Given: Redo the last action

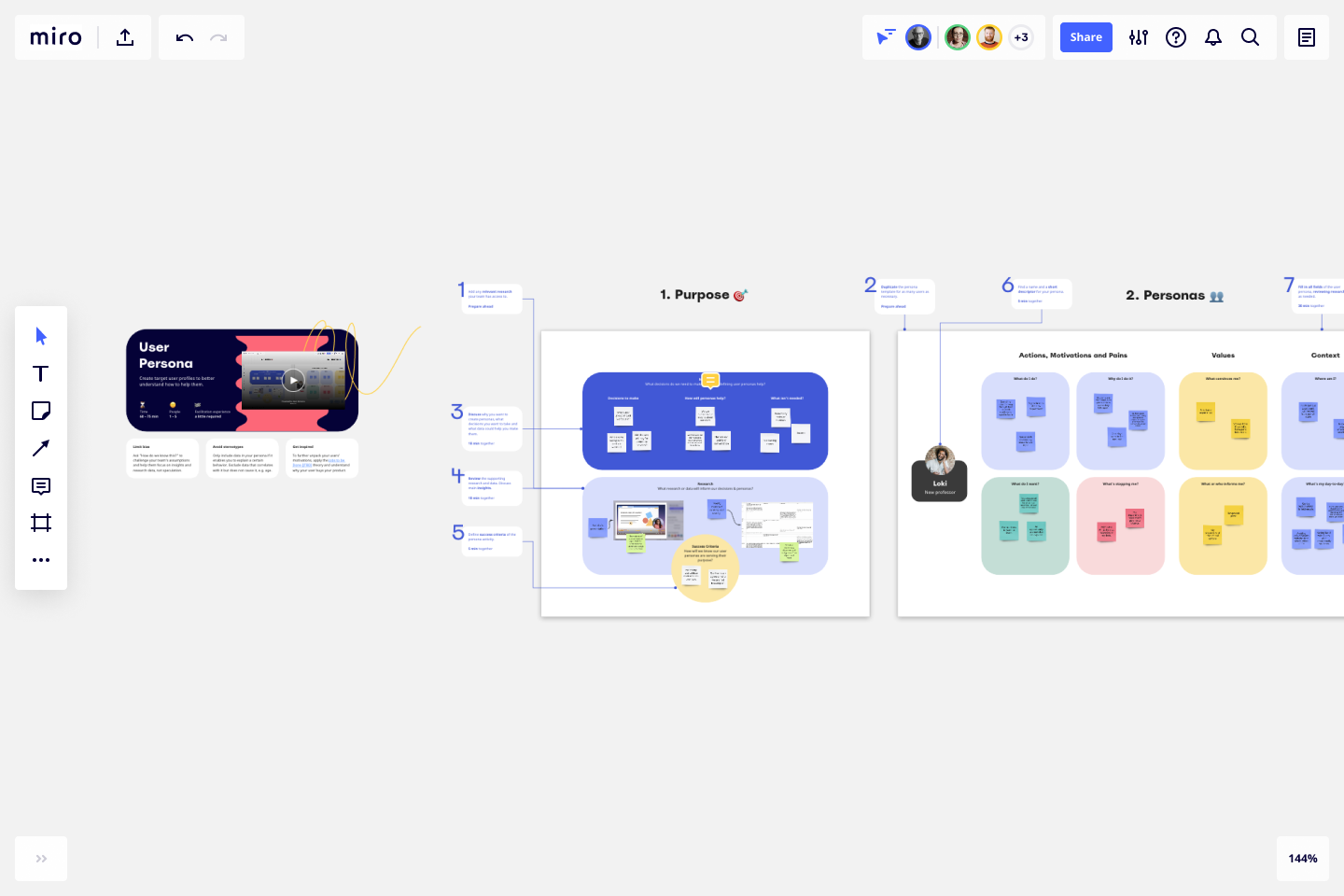Looking at the screenshot, I should pyautogui.click(x=218, y=37).
